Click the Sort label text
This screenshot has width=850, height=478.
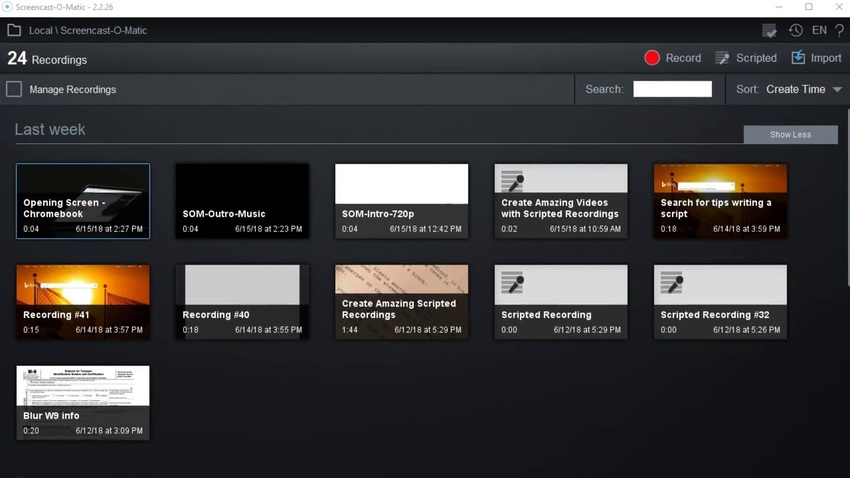tap(748, 89)
